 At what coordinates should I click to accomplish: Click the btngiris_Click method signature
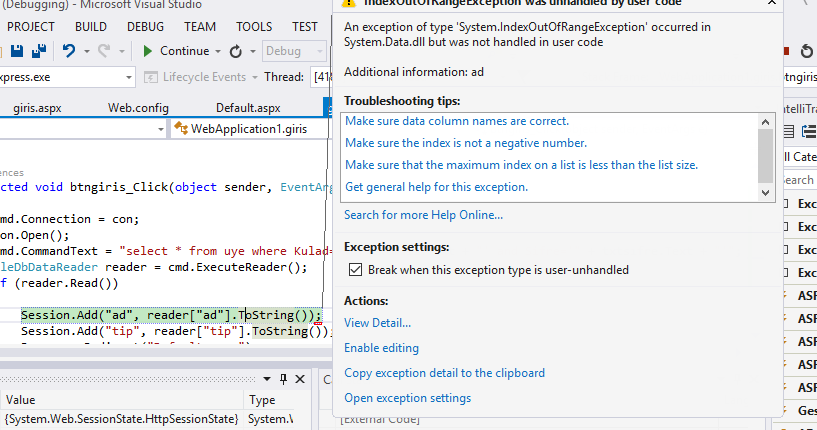pyautogui.click(x=165, y=187)
